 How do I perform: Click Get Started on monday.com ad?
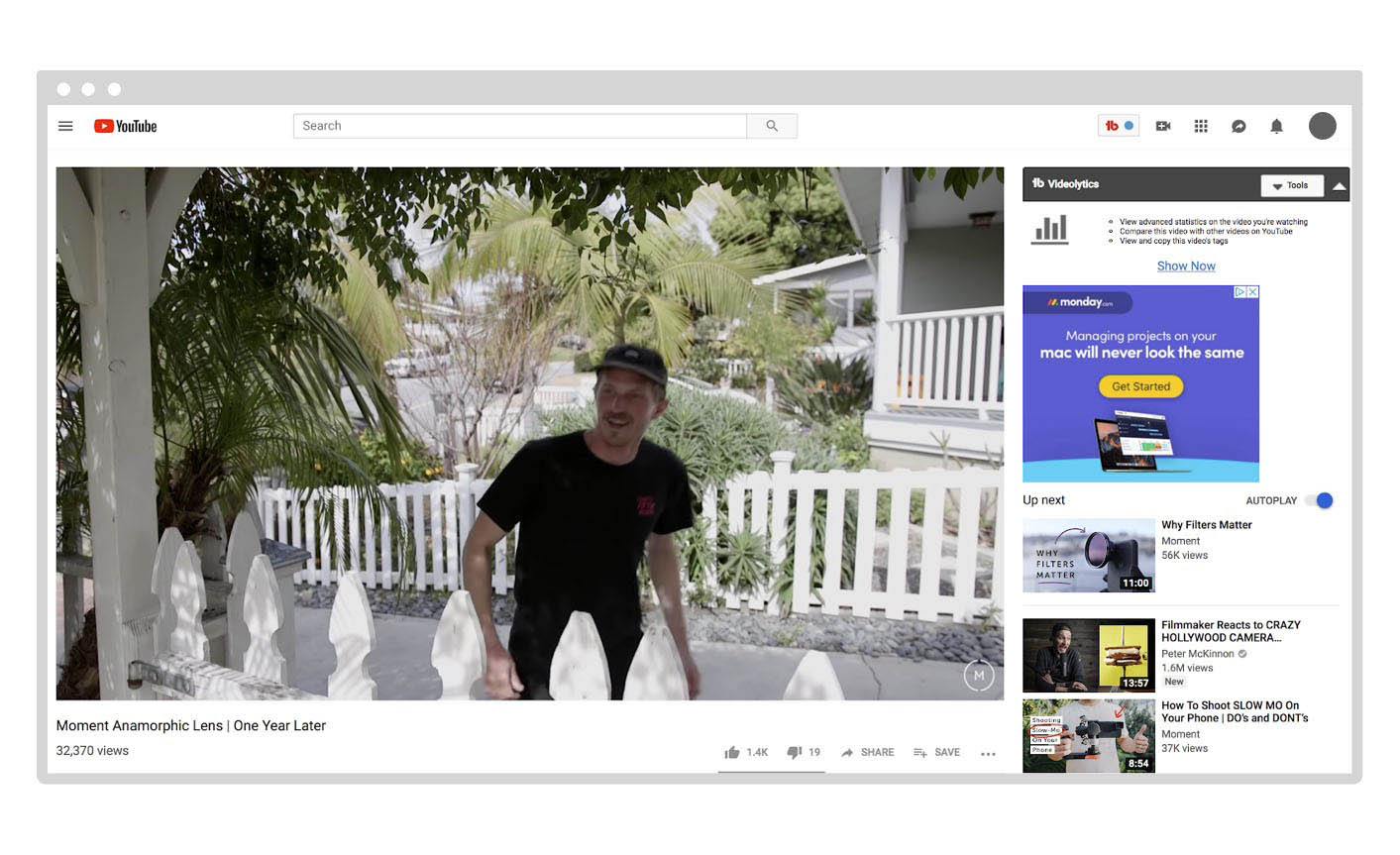tap(1140, 386)
